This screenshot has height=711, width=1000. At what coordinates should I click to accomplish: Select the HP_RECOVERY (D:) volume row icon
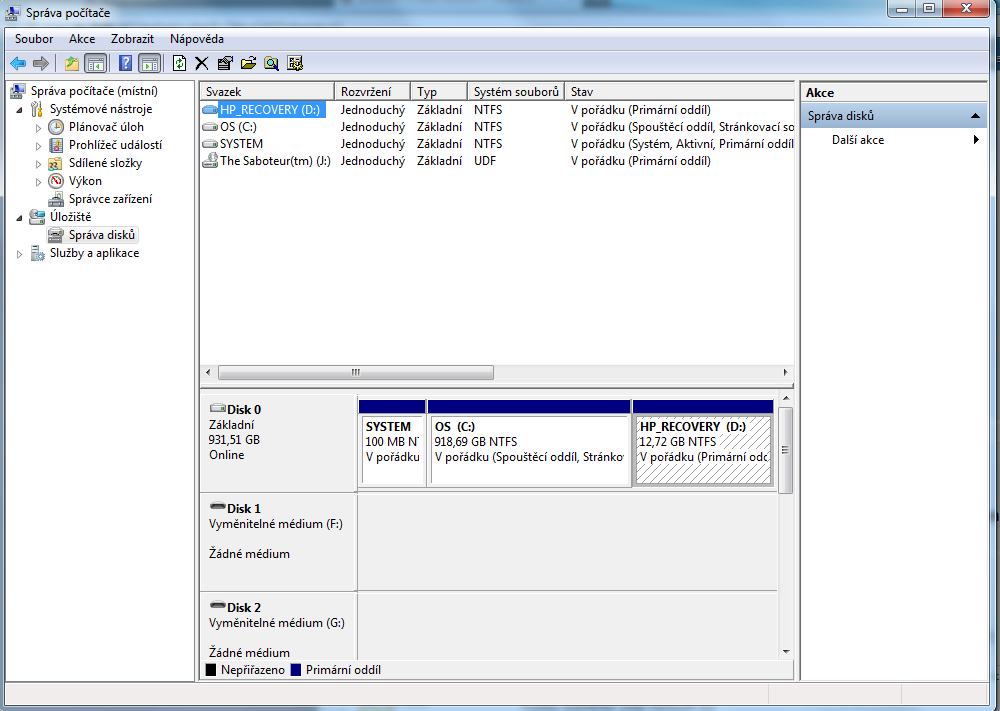click(x=210, y=110)
